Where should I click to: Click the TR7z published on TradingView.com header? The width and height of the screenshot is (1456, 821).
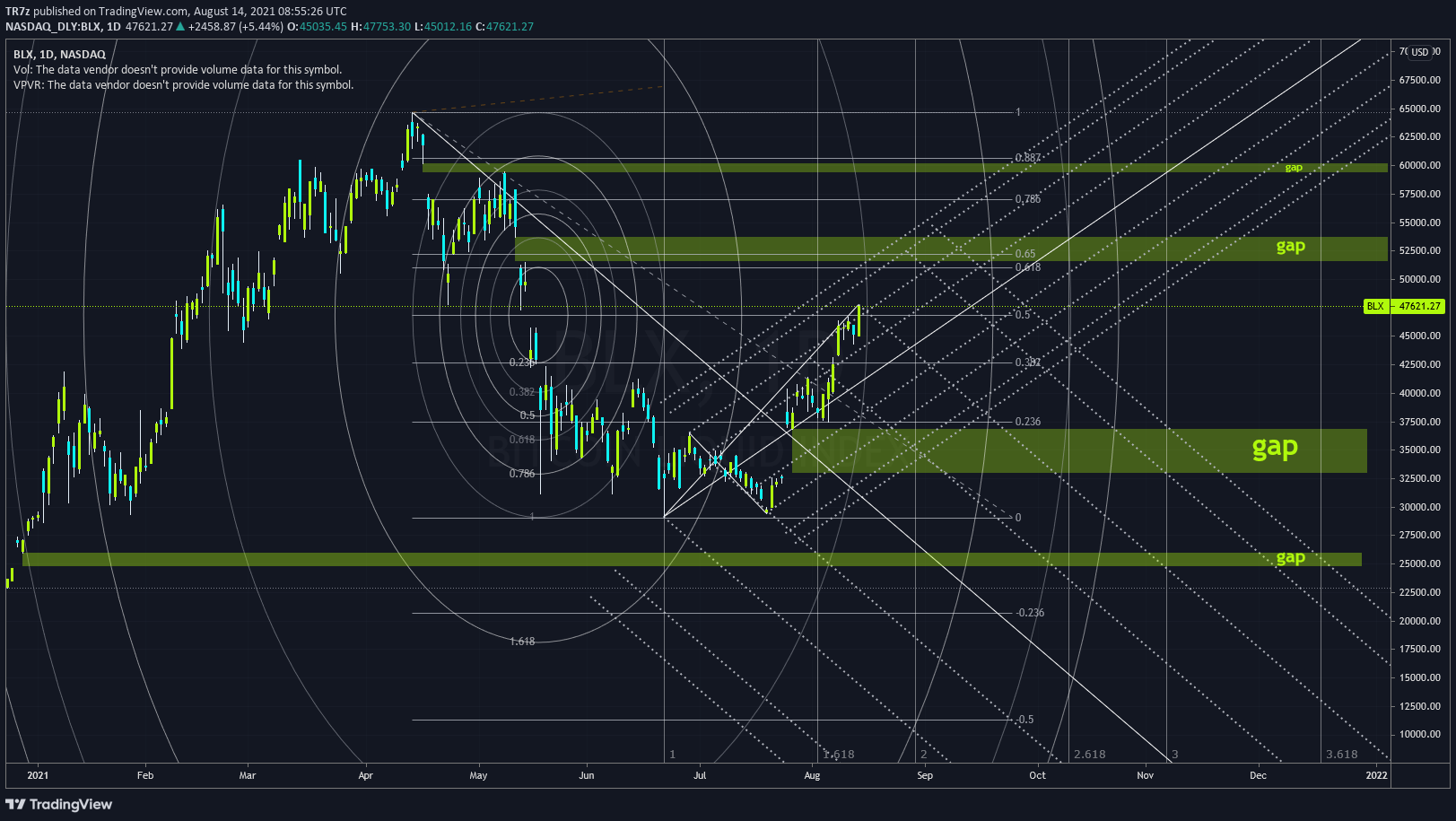pyautogui.click(x=176, y=12)
